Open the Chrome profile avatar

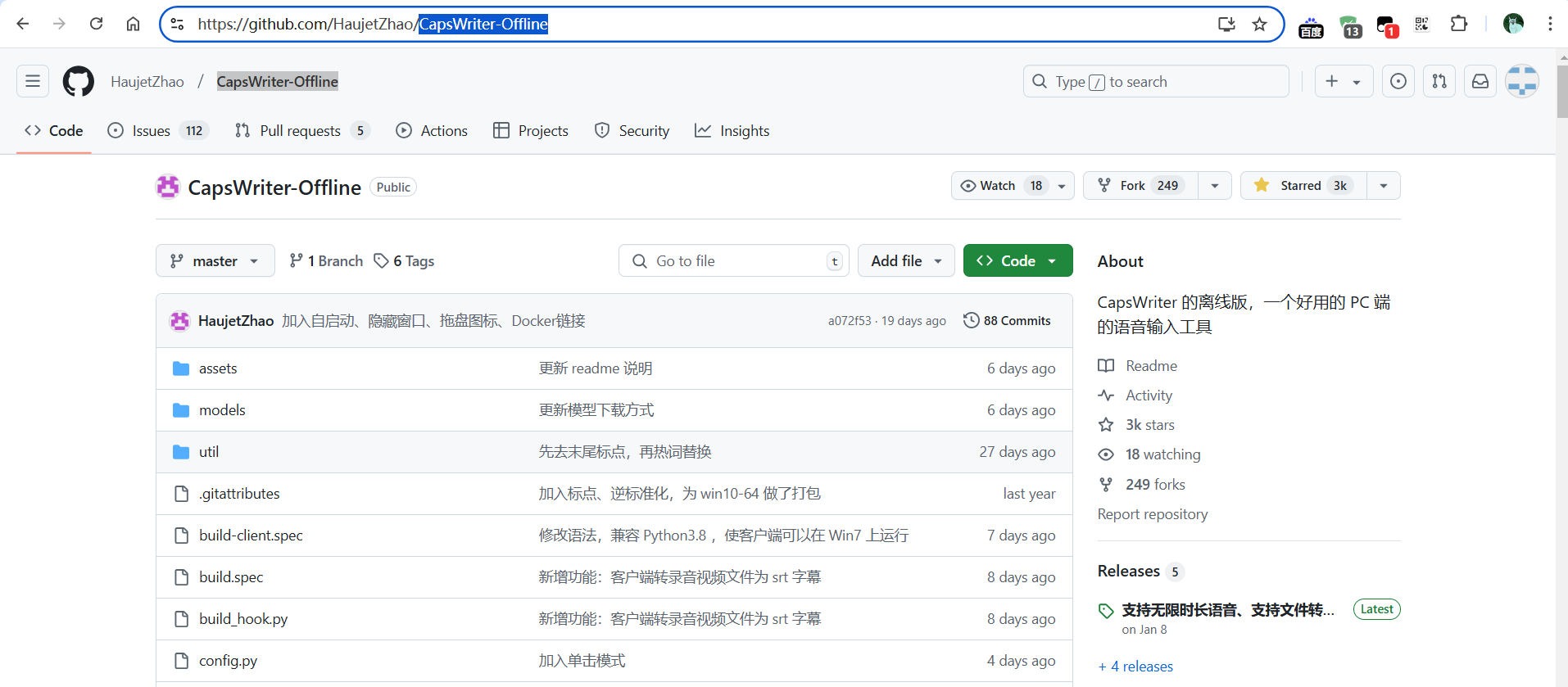pyautogui.click(x=1513, y=24)
